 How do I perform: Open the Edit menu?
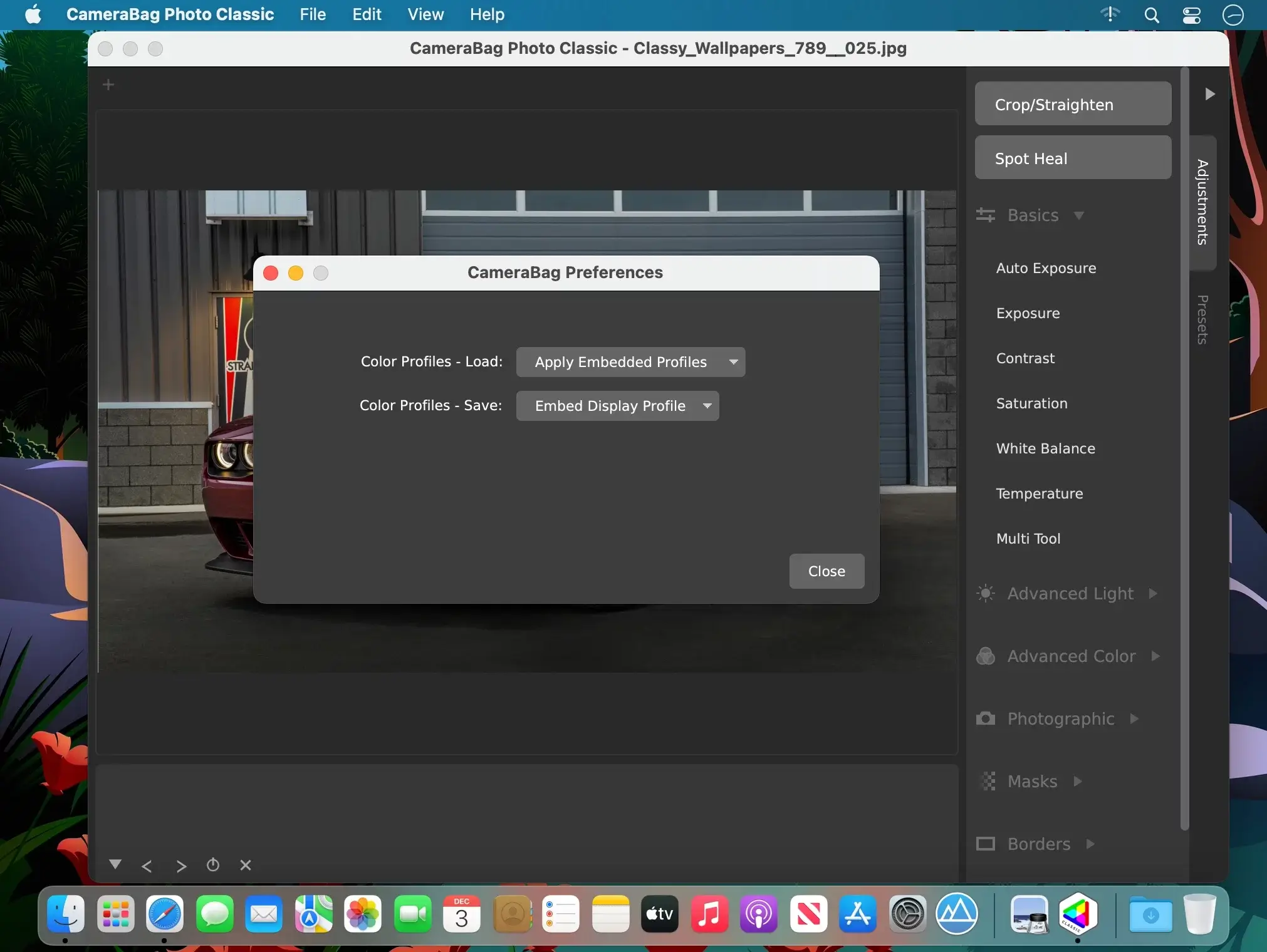pos(367,14)
